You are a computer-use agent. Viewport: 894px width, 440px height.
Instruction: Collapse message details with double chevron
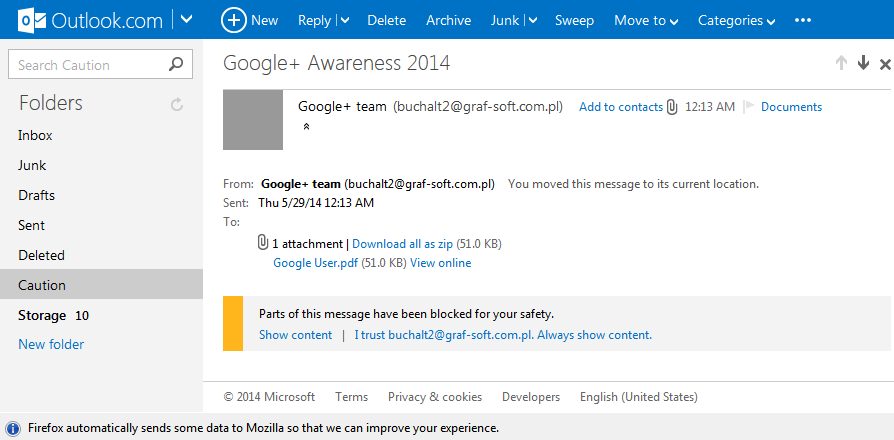pyautogui.click(x=306, y=127)
